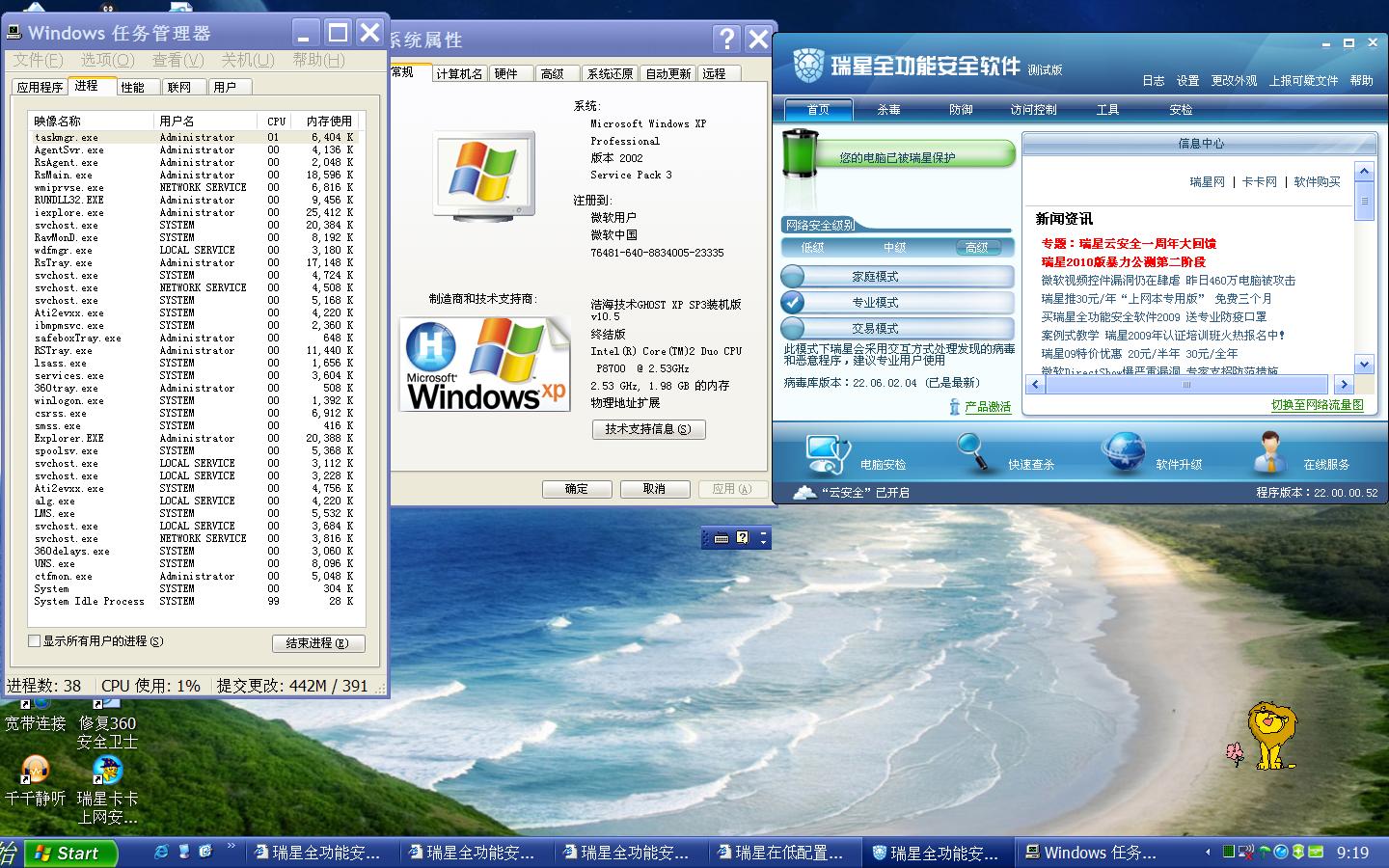Screen dimensions: 1389x868
Task: Click the 技术支持信息 button
Action: tap(649, 429)
